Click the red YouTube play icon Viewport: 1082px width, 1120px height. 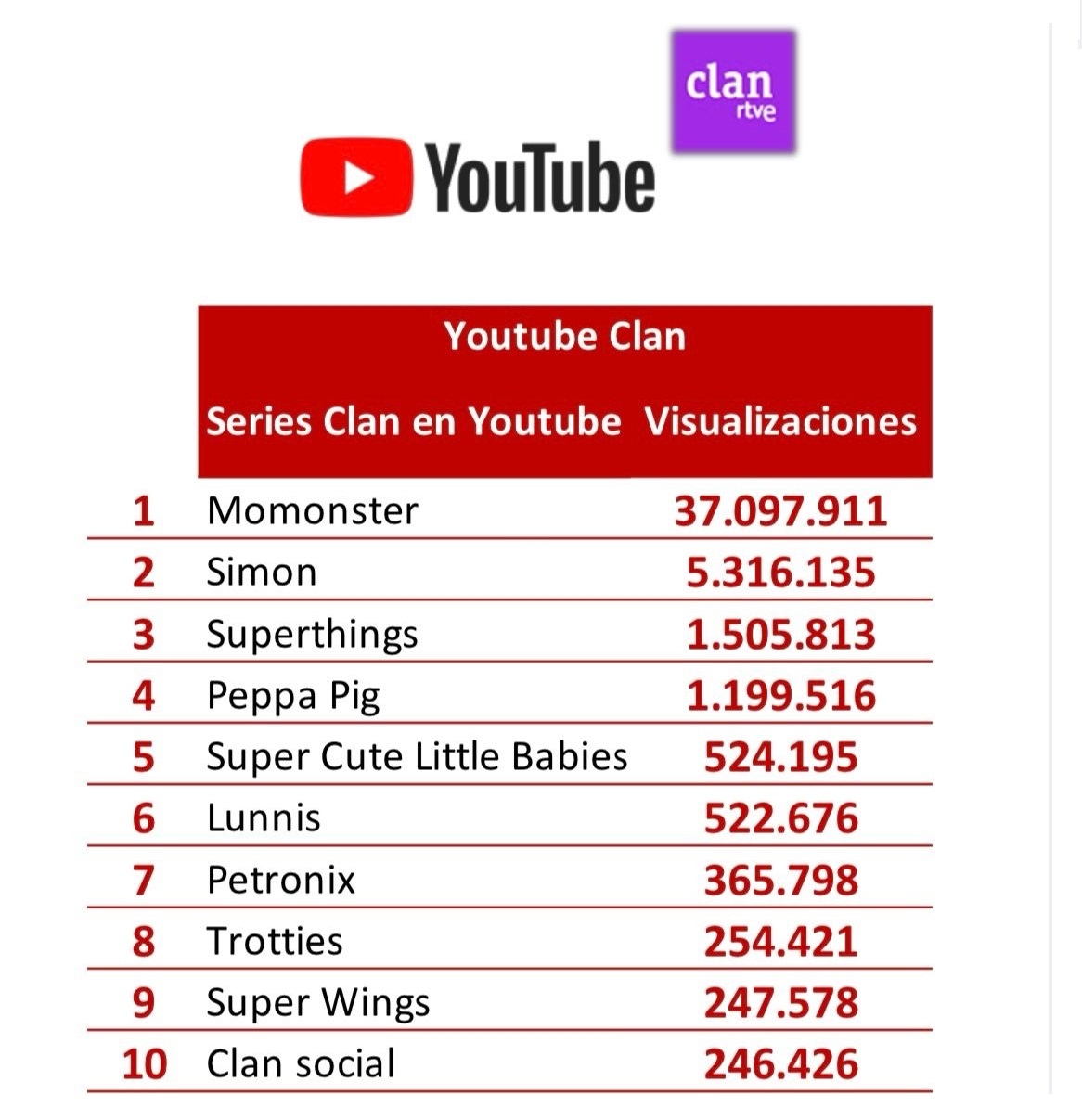(x=355, y=177)
